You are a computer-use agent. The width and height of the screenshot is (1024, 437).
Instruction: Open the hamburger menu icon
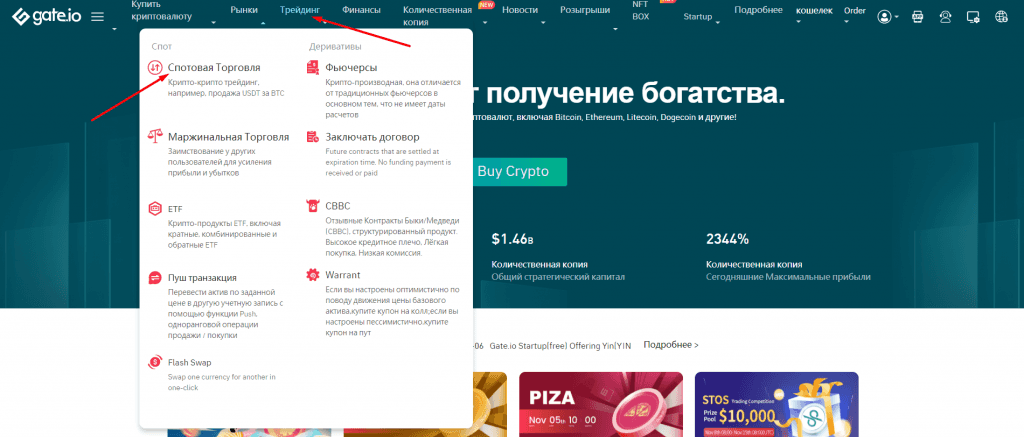(97, 16)
